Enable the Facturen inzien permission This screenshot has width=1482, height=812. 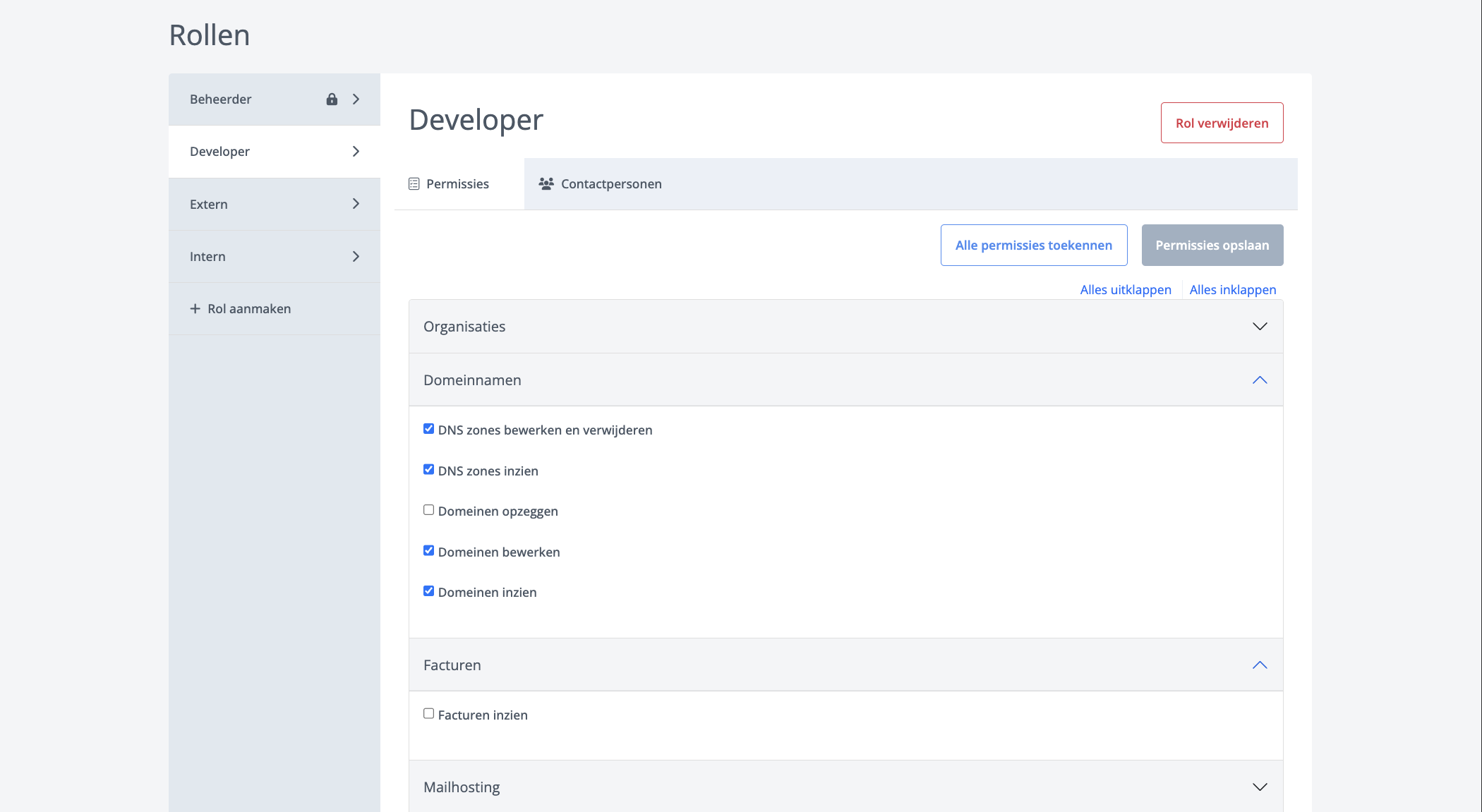[x=428, y=713]
